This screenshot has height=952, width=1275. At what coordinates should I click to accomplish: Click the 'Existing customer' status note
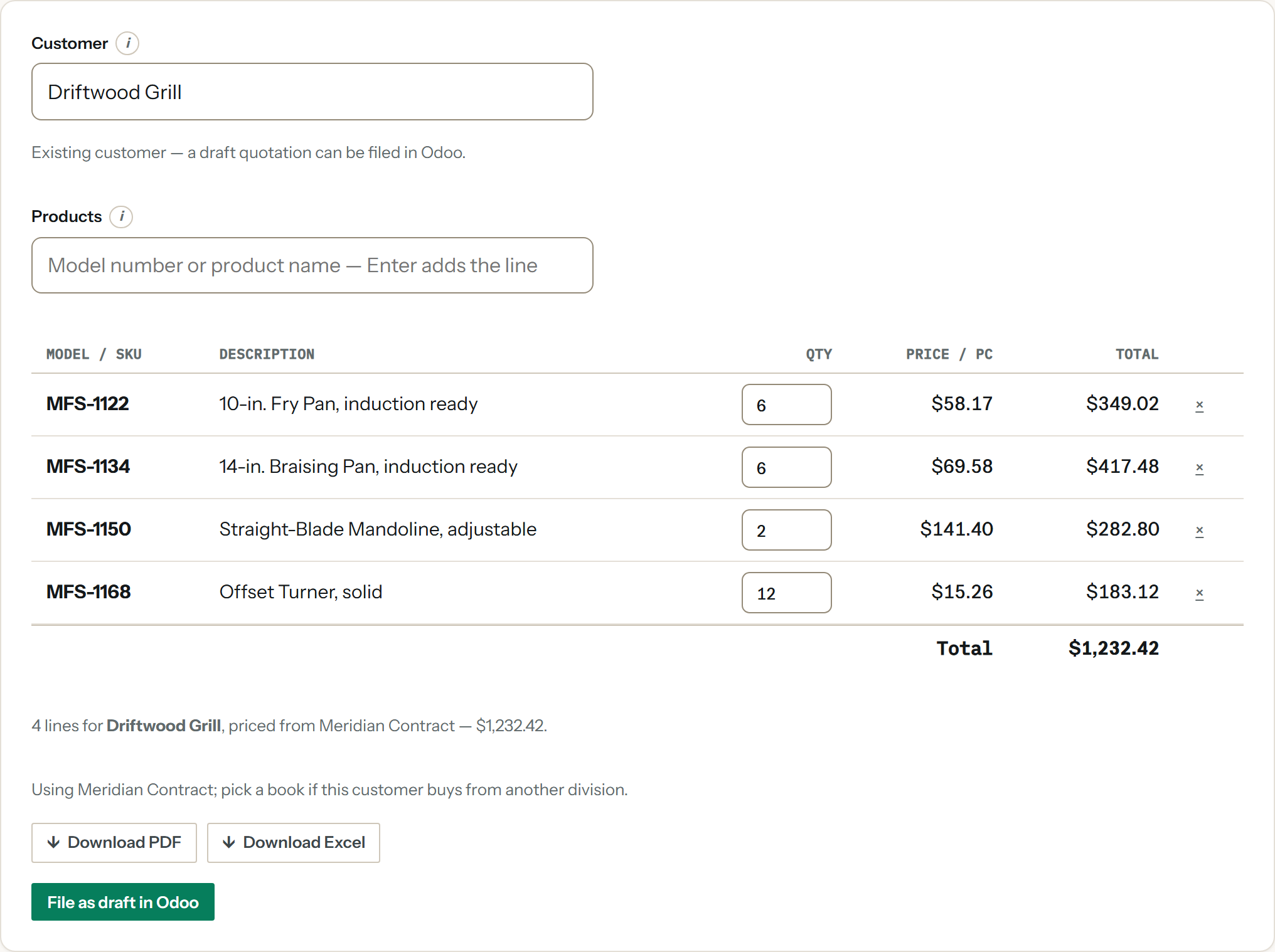coord(248,152)
